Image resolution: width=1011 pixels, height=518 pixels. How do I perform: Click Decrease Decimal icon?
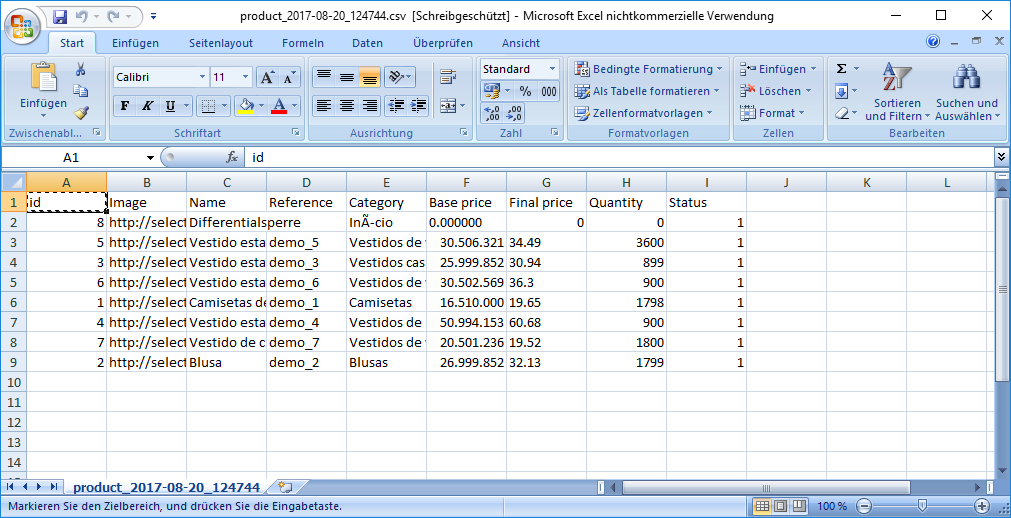point(514,114)
